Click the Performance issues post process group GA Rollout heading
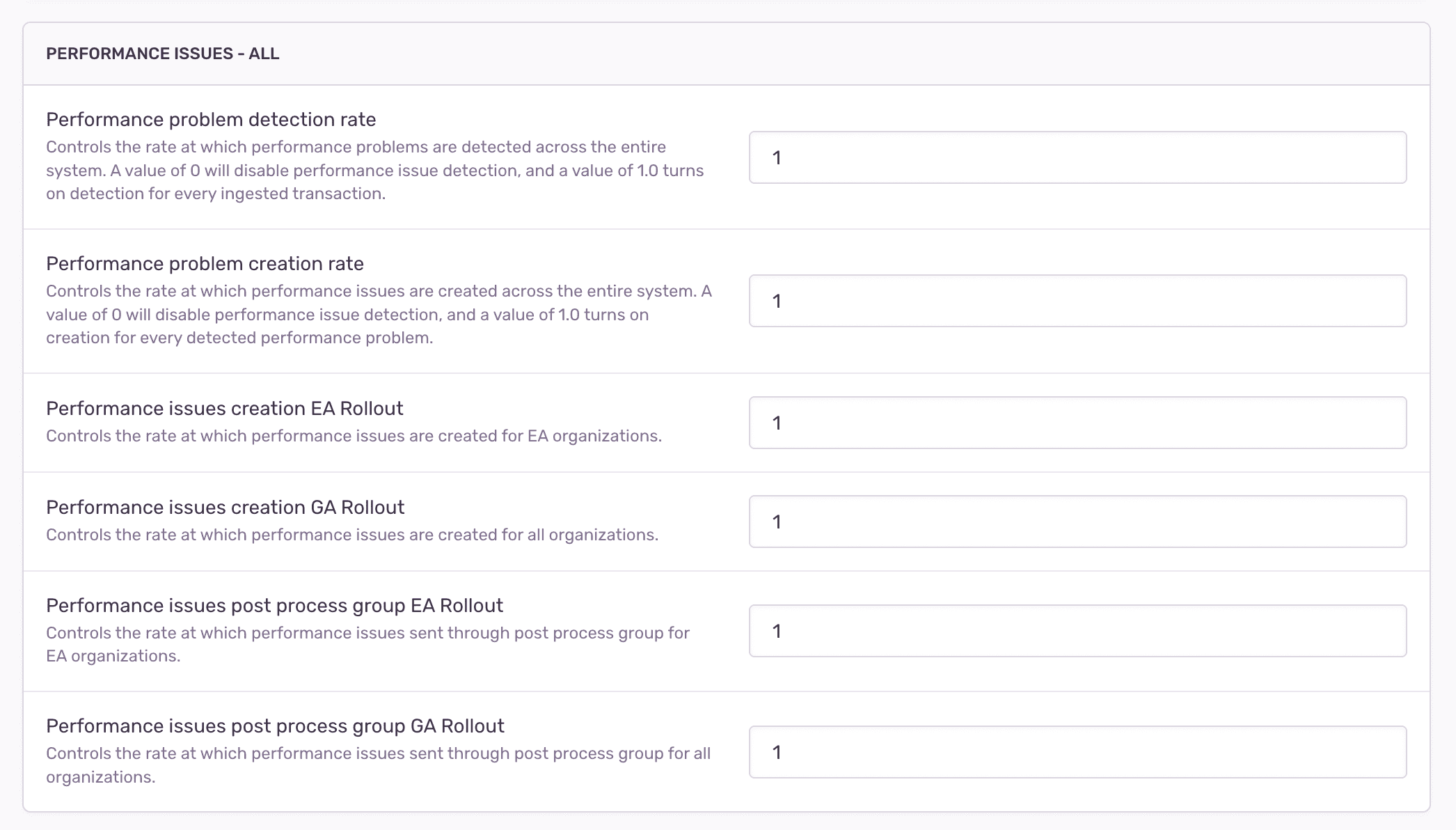The image size is (1456, 830). tap(276, 726)
